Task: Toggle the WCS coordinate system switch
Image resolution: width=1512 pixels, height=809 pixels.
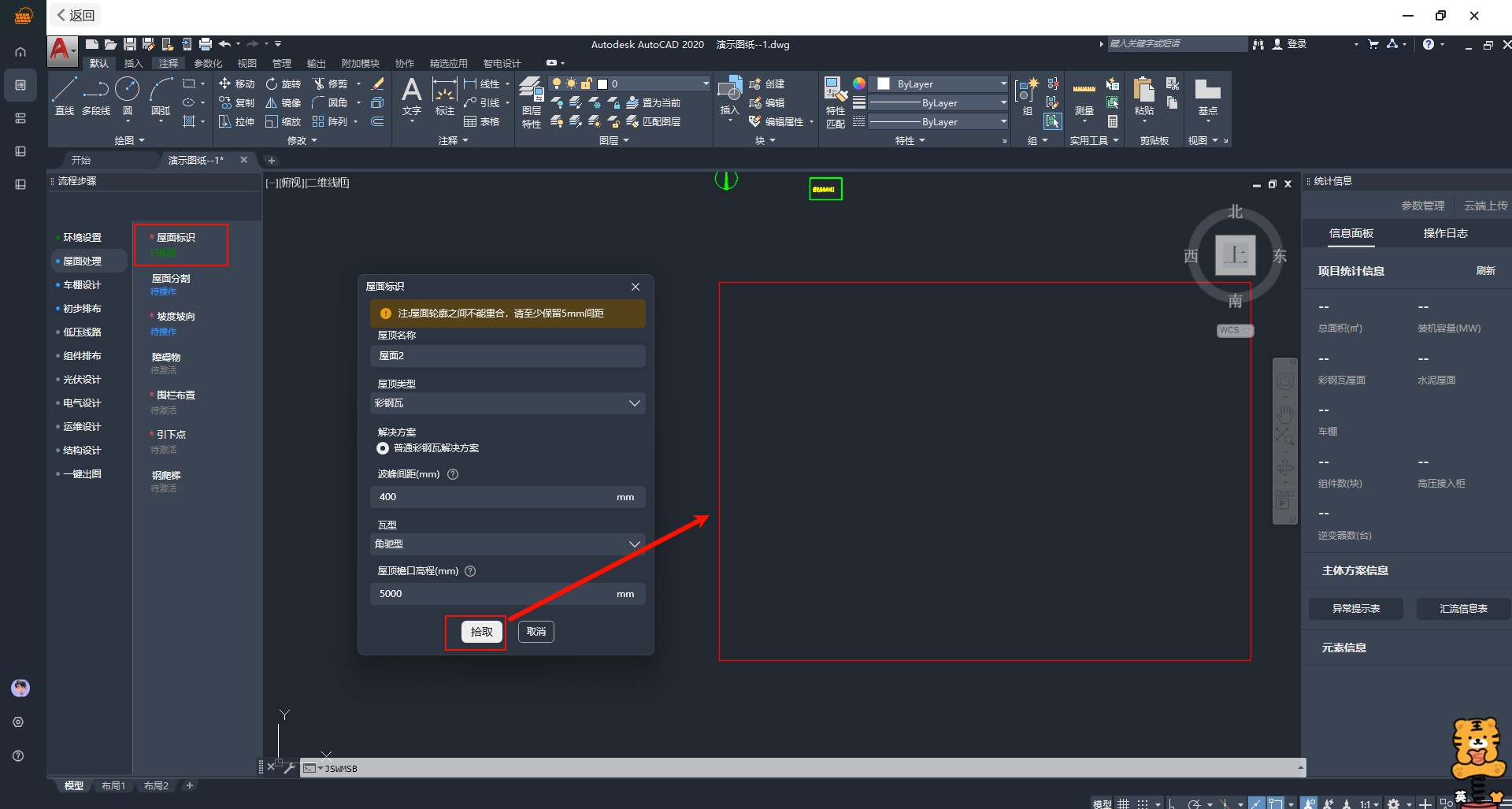Action: pyautogui.click(x=1235, y=331)
